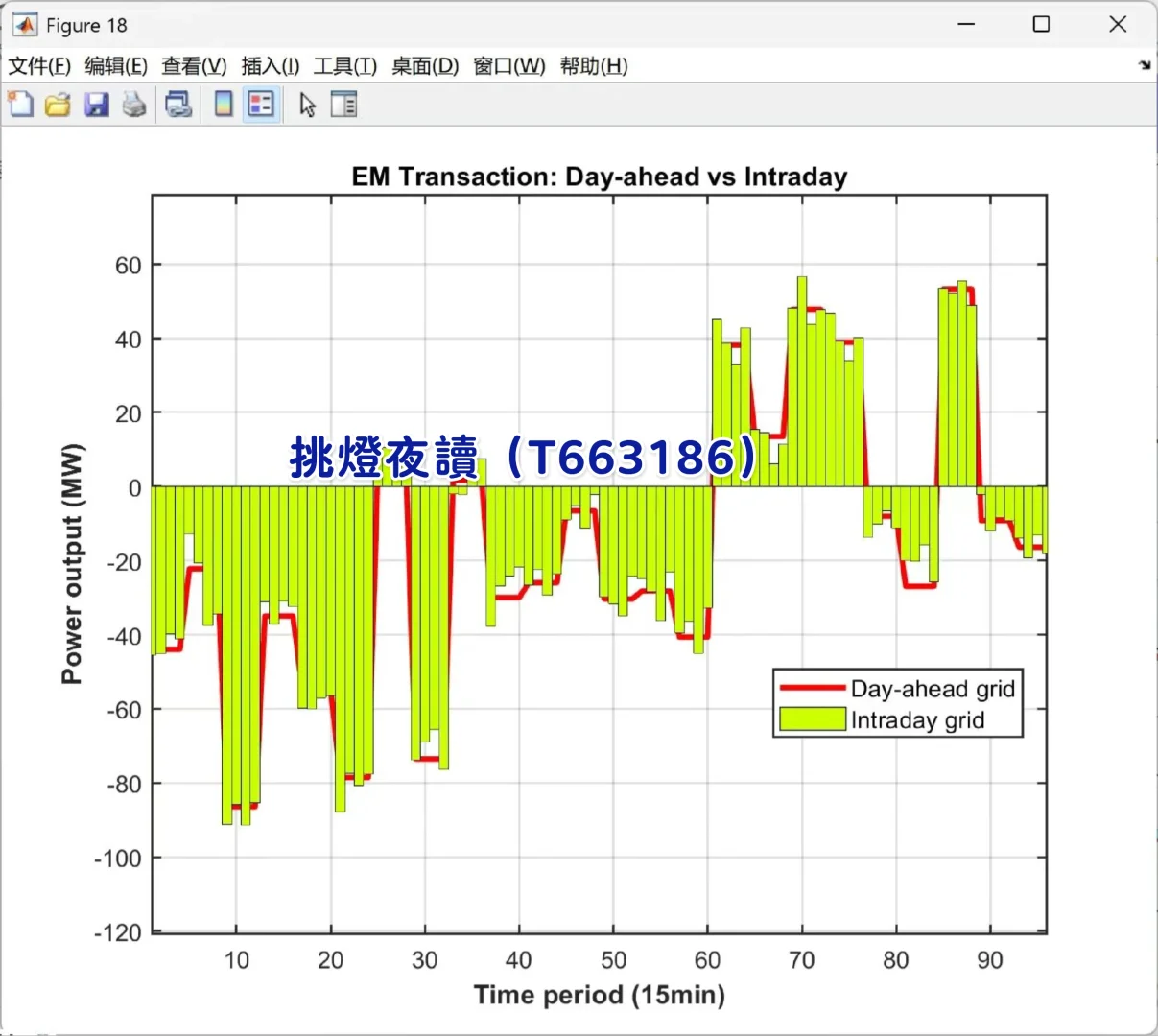Toggle the Insert Legend toolbar button

(x=261, y=104)
